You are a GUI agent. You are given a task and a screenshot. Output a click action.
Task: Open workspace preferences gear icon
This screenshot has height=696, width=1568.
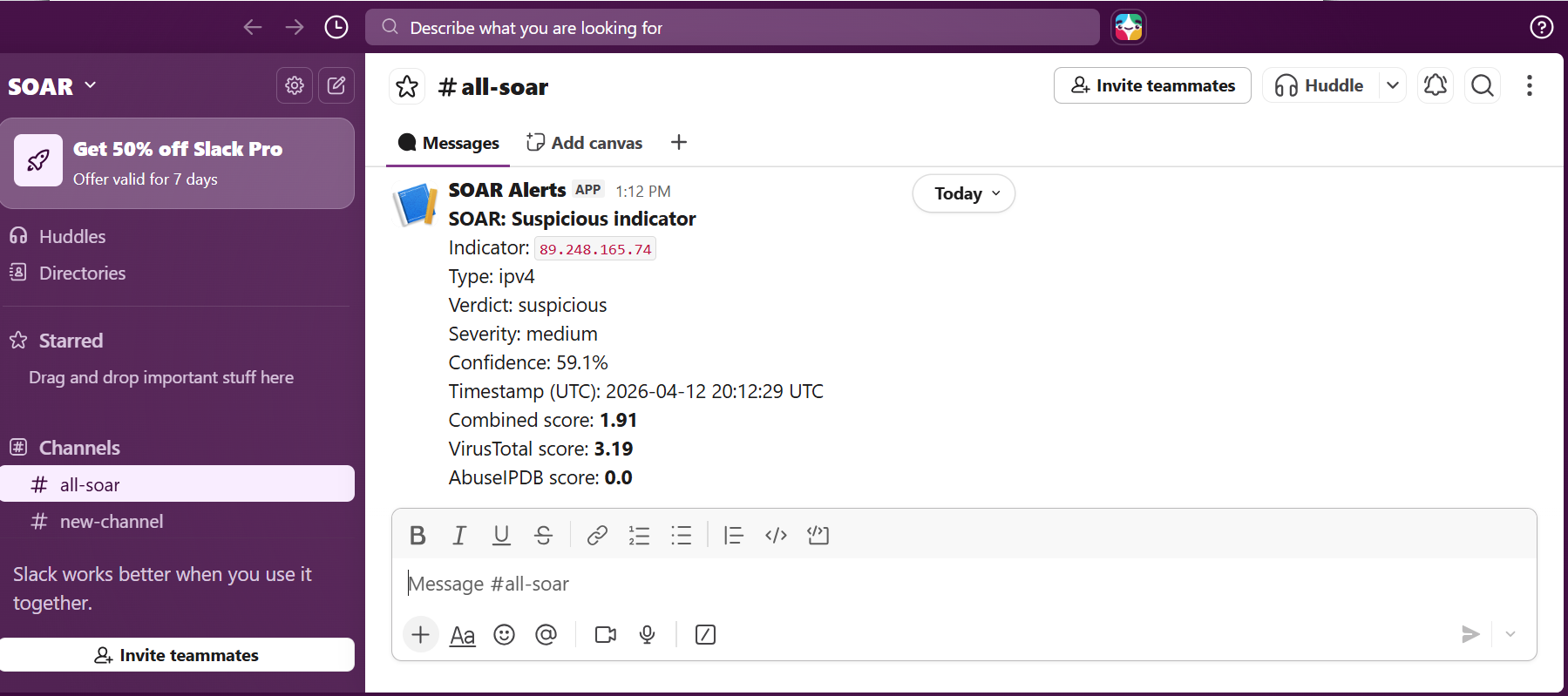[x=295, y=85]
